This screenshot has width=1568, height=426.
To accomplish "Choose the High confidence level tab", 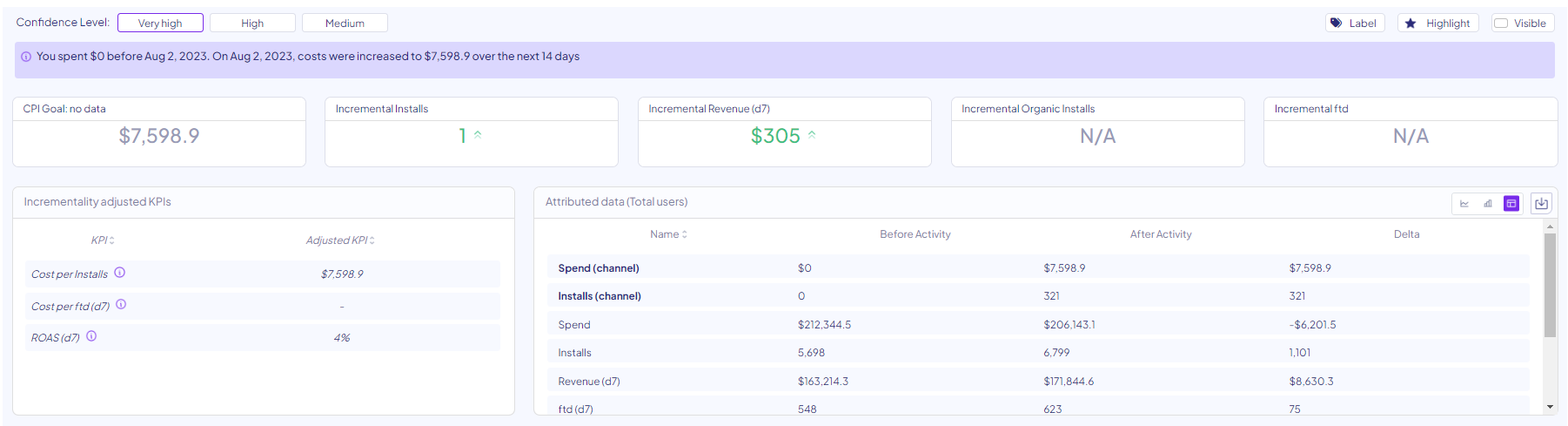I will pos(252,24).
